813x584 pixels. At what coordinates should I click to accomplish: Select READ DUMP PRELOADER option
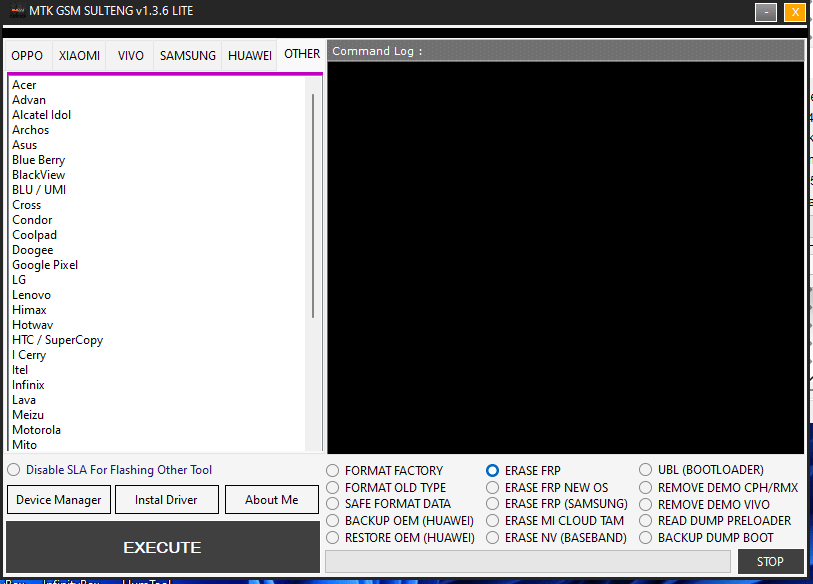coord(646,520)
